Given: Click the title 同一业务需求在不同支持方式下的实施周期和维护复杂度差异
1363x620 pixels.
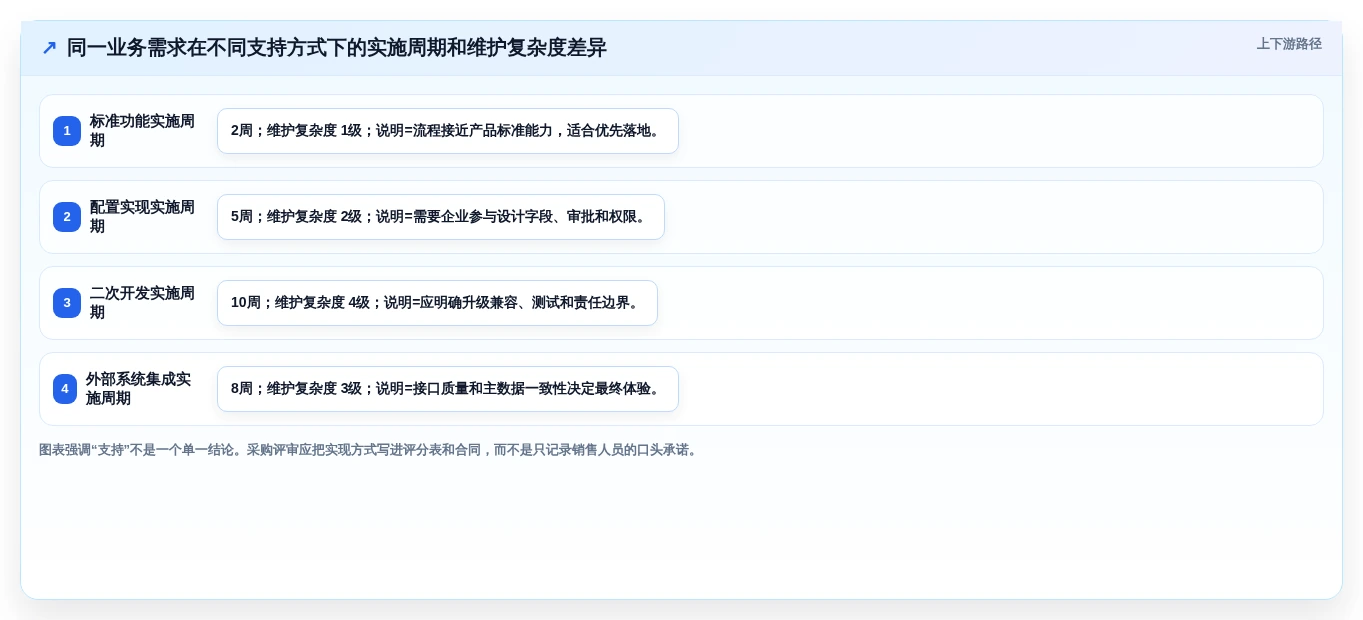Looking at the screenshot, I should [x=336, y=48].
